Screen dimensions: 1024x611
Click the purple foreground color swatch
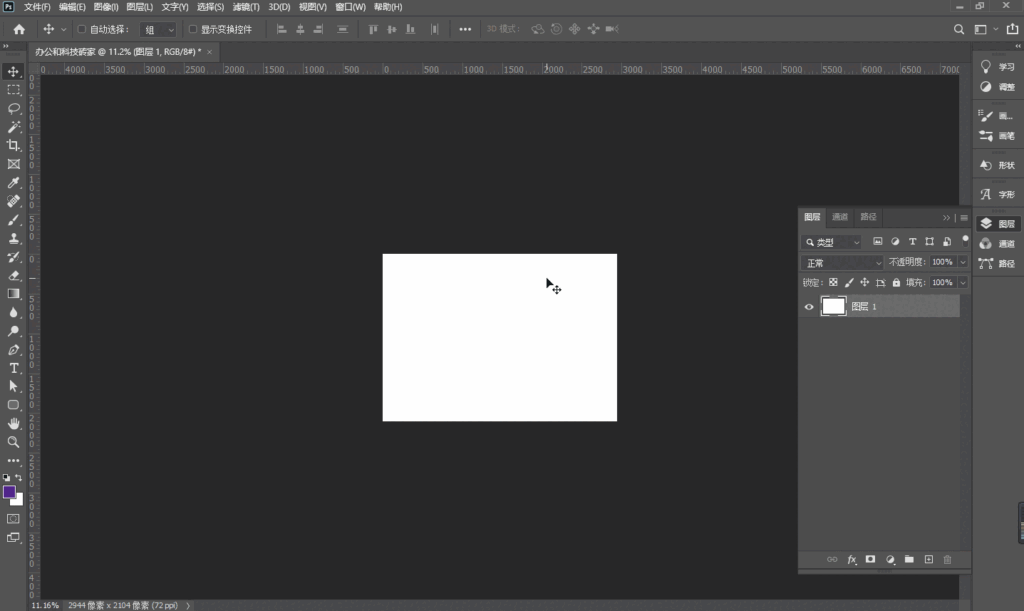coord(9,492)
